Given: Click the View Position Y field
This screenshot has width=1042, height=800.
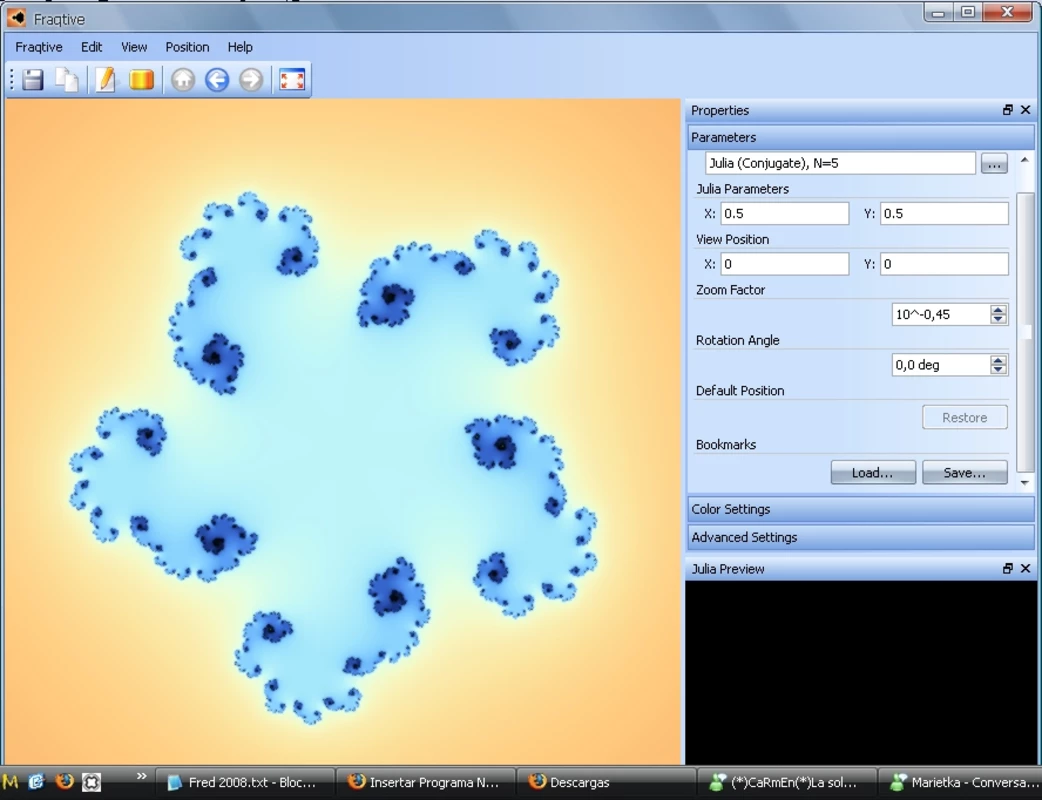Looking at the screenshot, I should click(944, 264).
